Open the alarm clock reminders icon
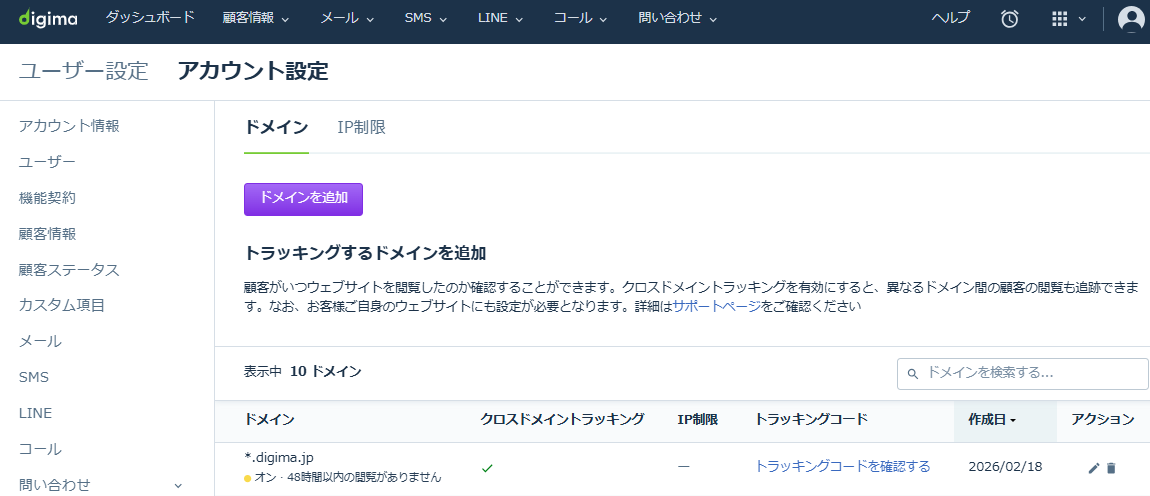This screenshot has width=1150, height=496. [1010, 19]
